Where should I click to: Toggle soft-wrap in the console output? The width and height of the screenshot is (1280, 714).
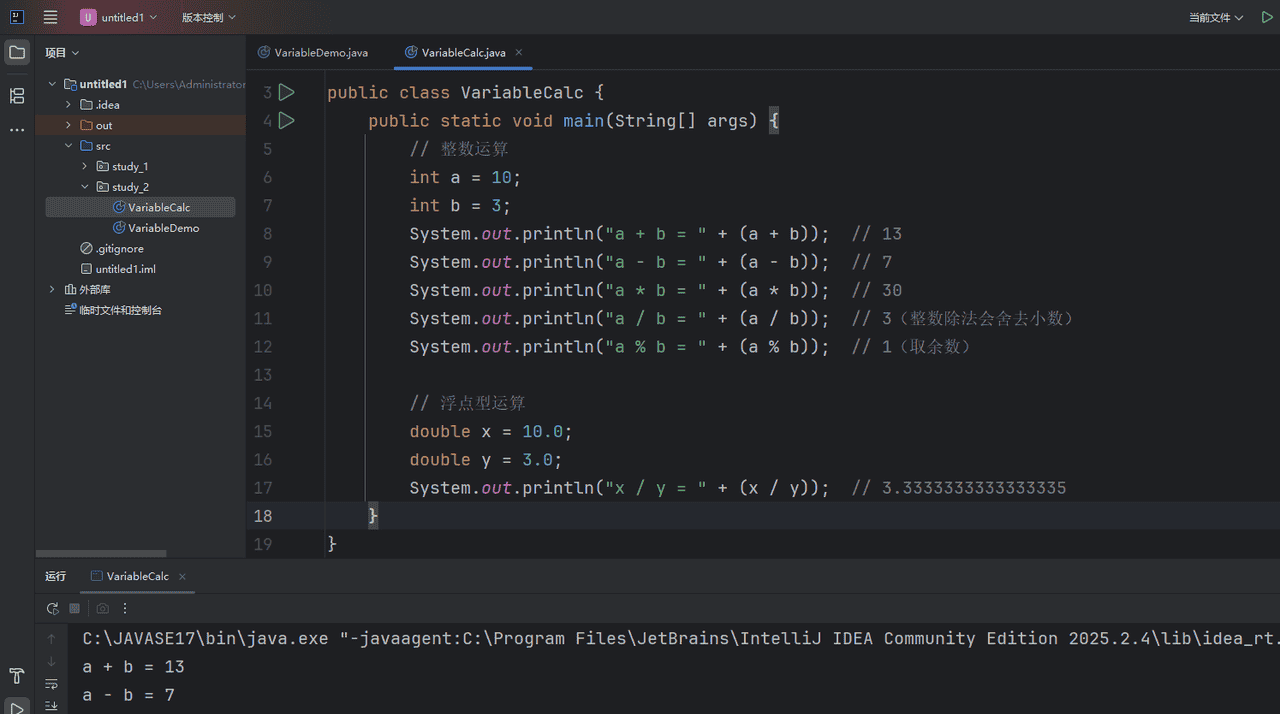point(51,684)
